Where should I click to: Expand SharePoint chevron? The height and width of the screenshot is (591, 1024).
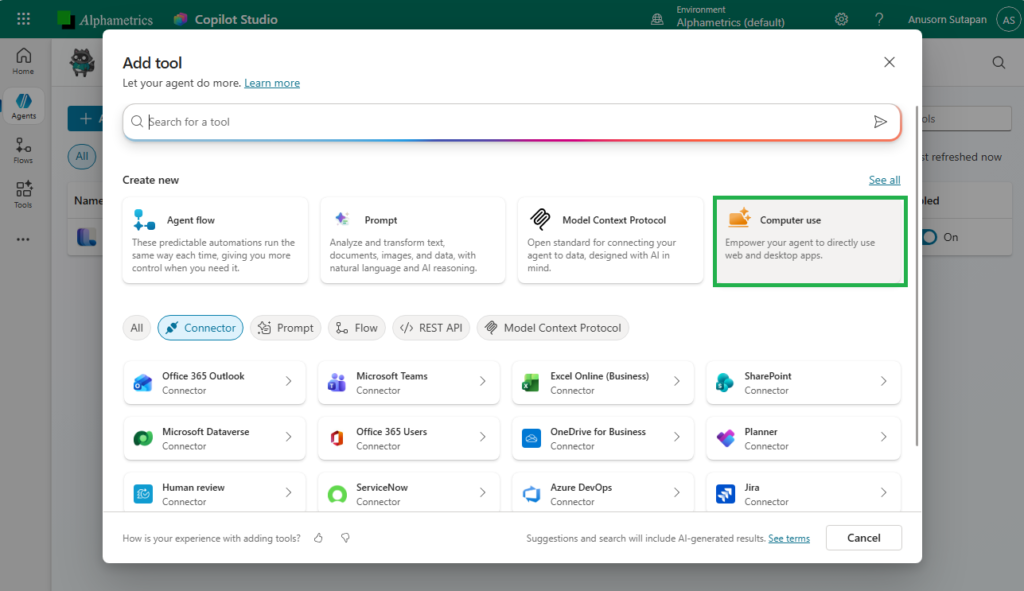pyautogui.click(x=884, y=381)
